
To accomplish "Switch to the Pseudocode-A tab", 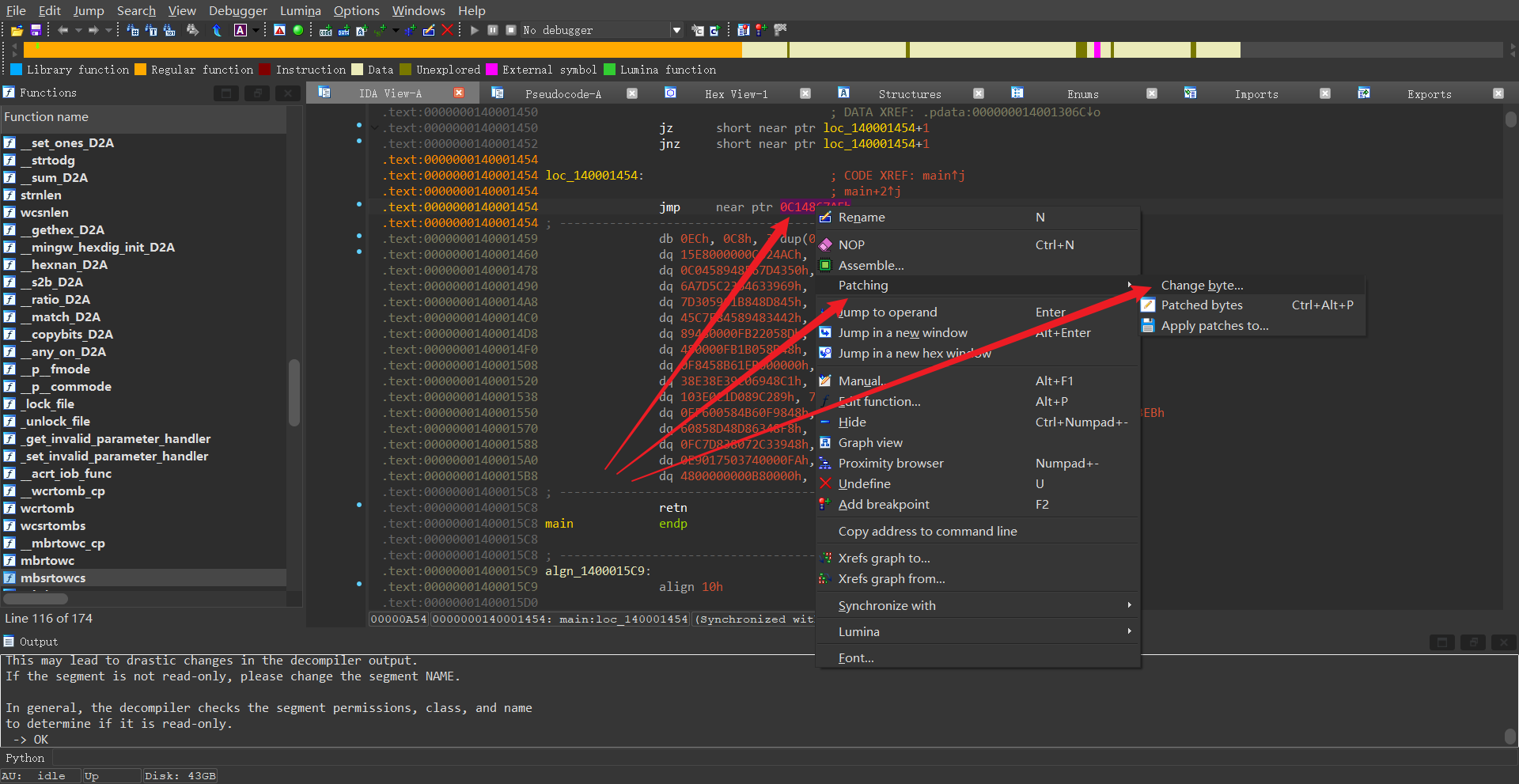I will pos(563,93).
